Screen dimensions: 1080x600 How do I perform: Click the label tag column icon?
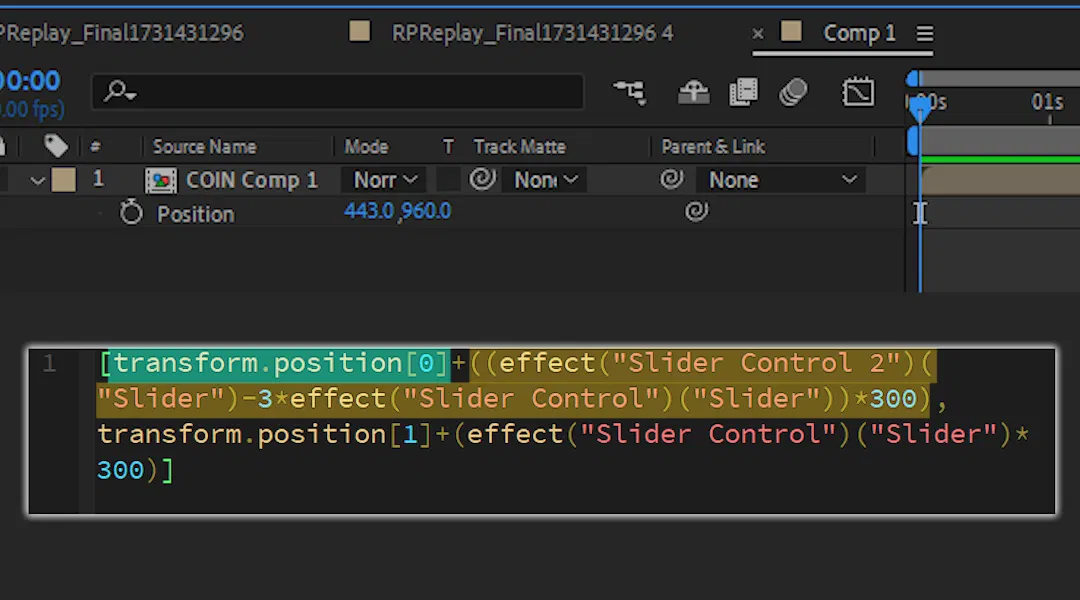click(x=56, y=146)
